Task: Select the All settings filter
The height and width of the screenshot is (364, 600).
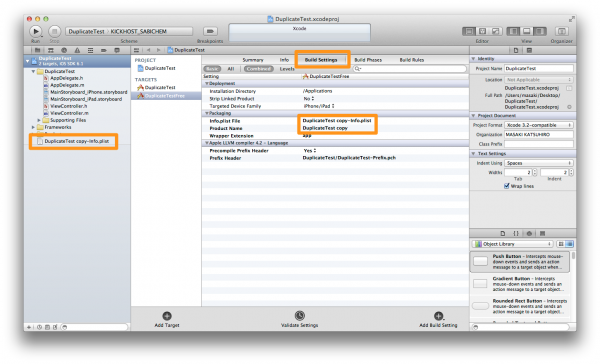Action: coord(231,69)
